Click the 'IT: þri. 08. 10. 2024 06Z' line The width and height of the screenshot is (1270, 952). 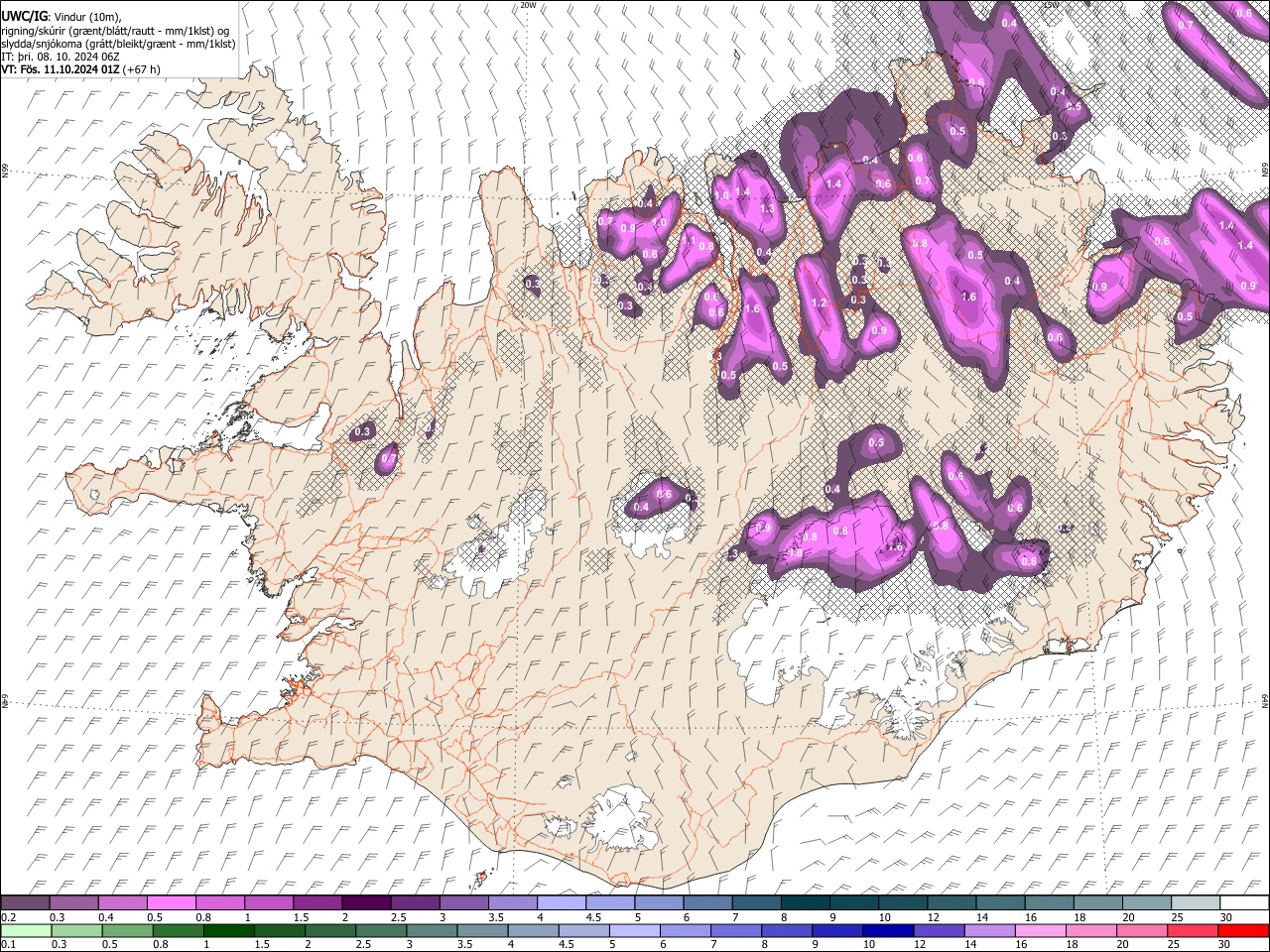(60, 57)
